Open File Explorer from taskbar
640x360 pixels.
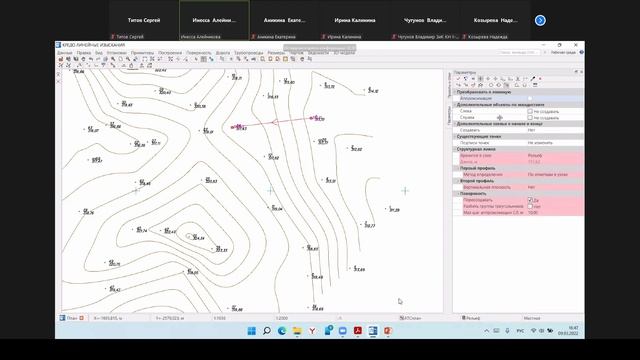[x=297, y=331]
